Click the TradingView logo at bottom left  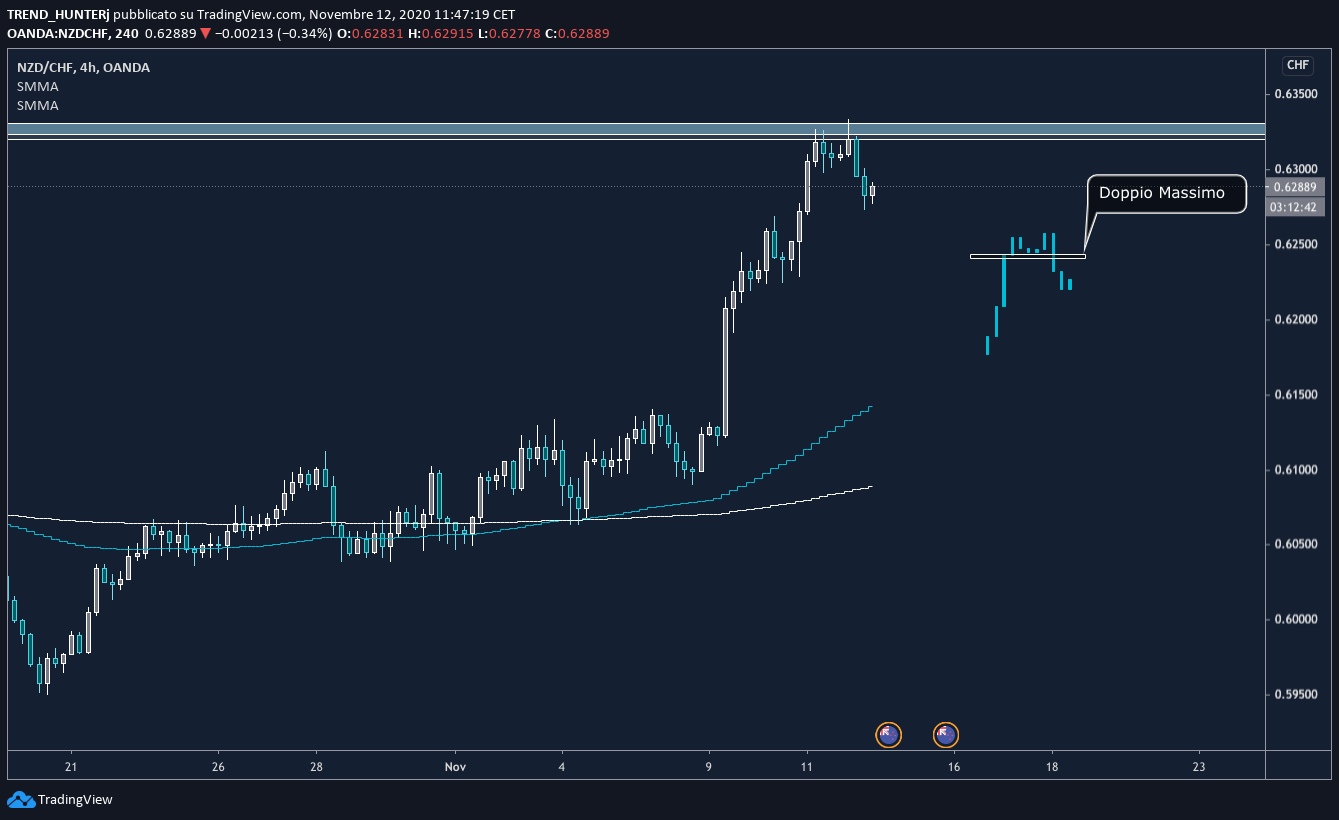coord(60,799)
